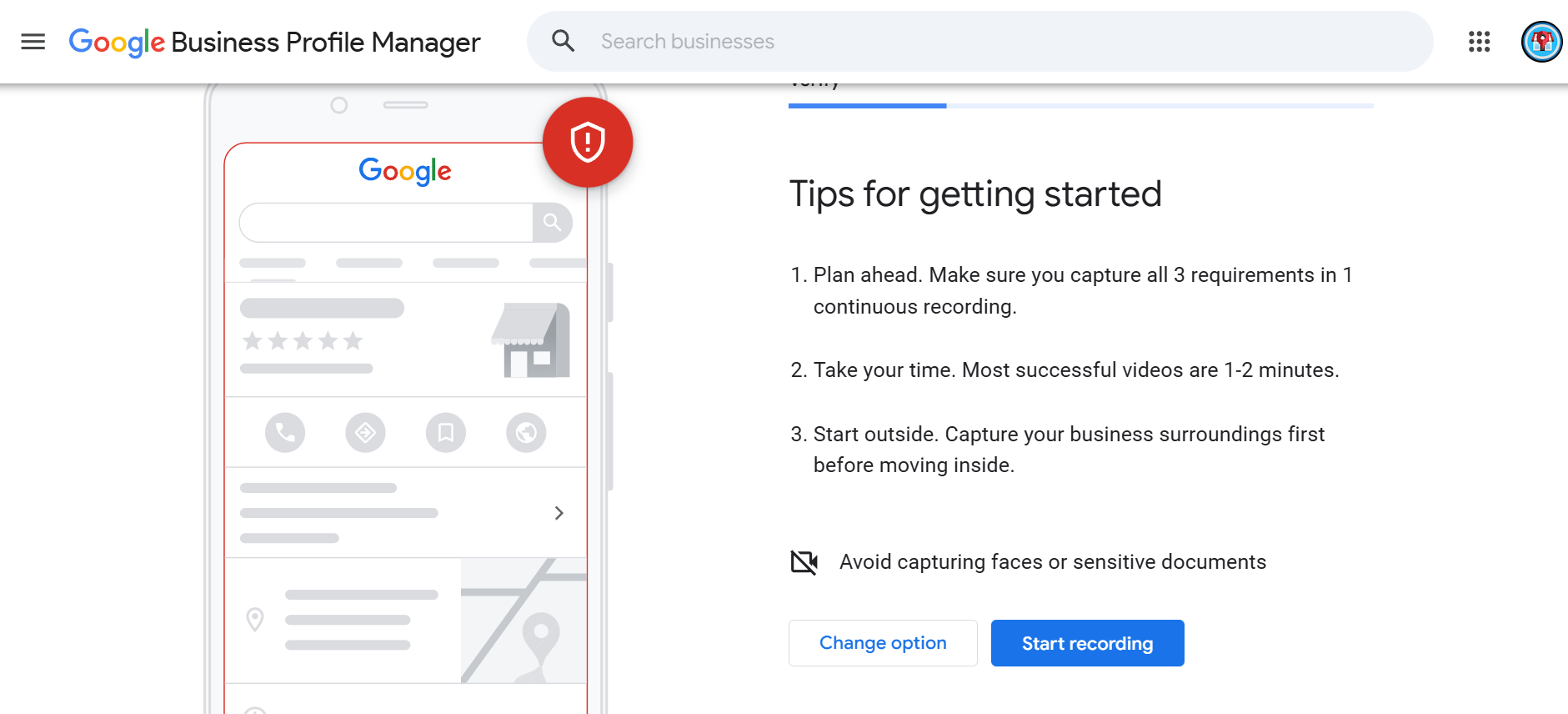Open the account profile avatar

coord(1541,42)
